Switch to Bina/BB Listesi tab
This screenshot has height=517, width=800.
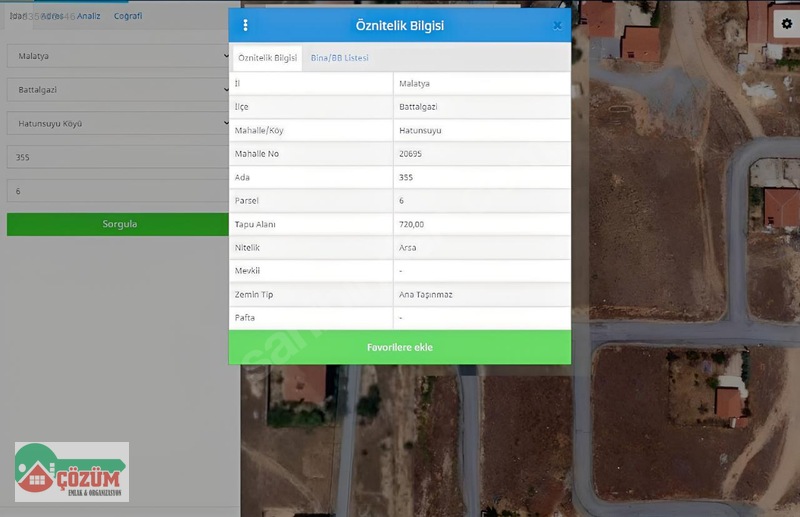click(x=339, y=58)
